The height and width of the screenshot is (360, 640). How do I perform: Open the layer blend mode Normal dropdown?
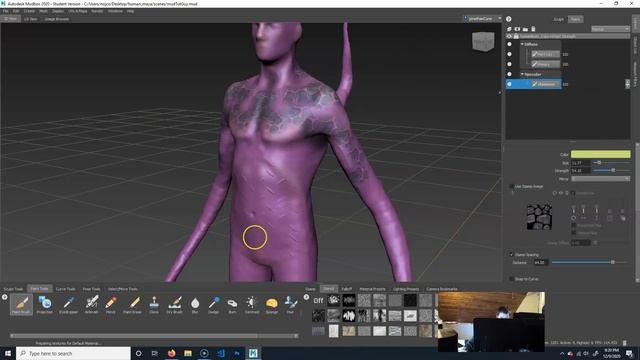(x=610, y=29)
